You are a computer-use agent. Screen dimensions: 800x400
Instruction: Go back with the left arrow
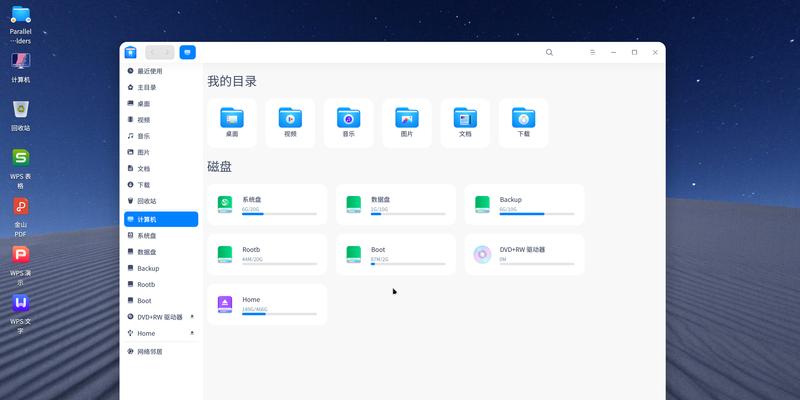click(x=152, y=52)
